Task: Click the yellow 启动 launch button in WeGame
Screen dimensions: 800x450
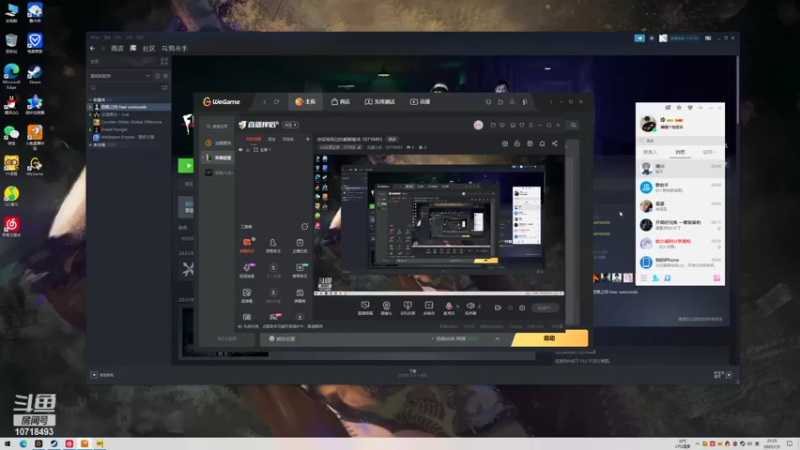Action: click(x=549, y=338)
